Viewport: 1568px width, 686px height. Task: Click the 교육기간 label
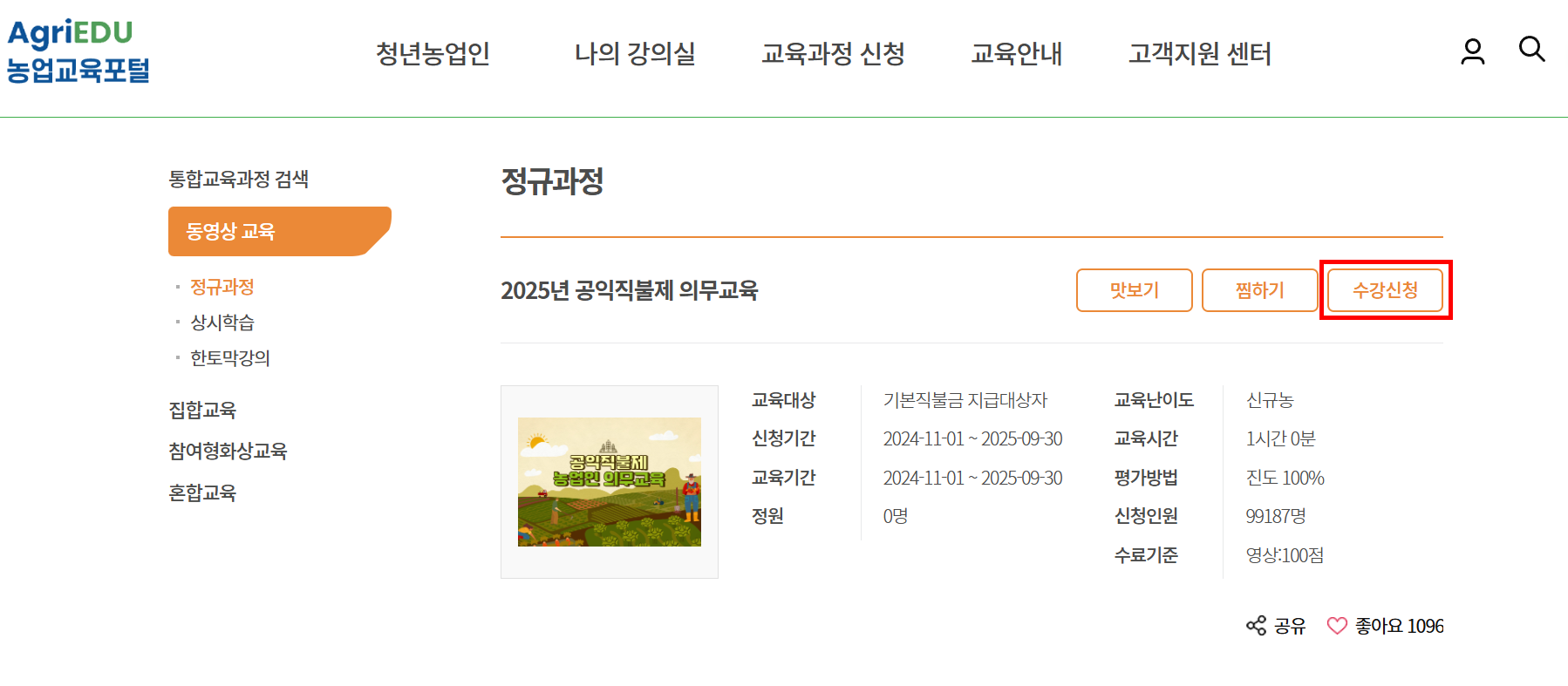pyautogui.click(x=784, y=478)
